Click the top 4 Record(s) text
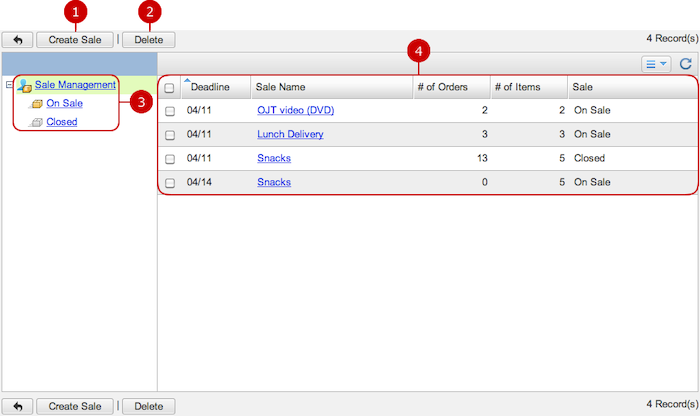 672,38
